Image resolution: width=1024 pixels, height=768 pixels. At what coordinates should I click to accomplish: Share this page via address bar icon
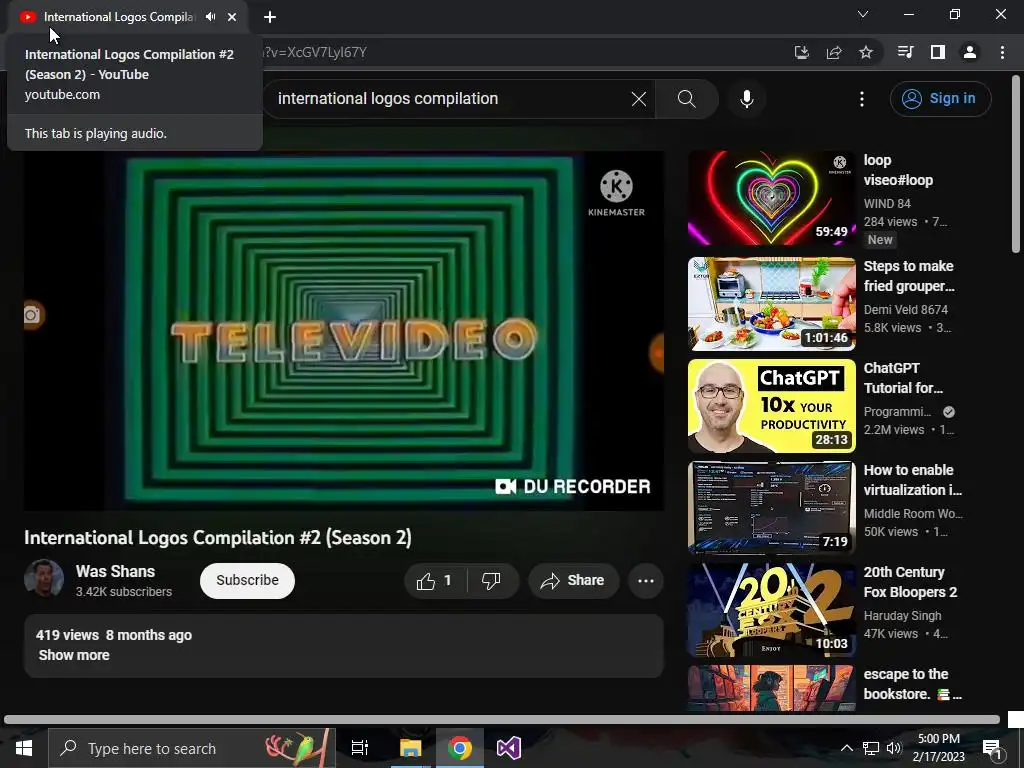(834, 52)
